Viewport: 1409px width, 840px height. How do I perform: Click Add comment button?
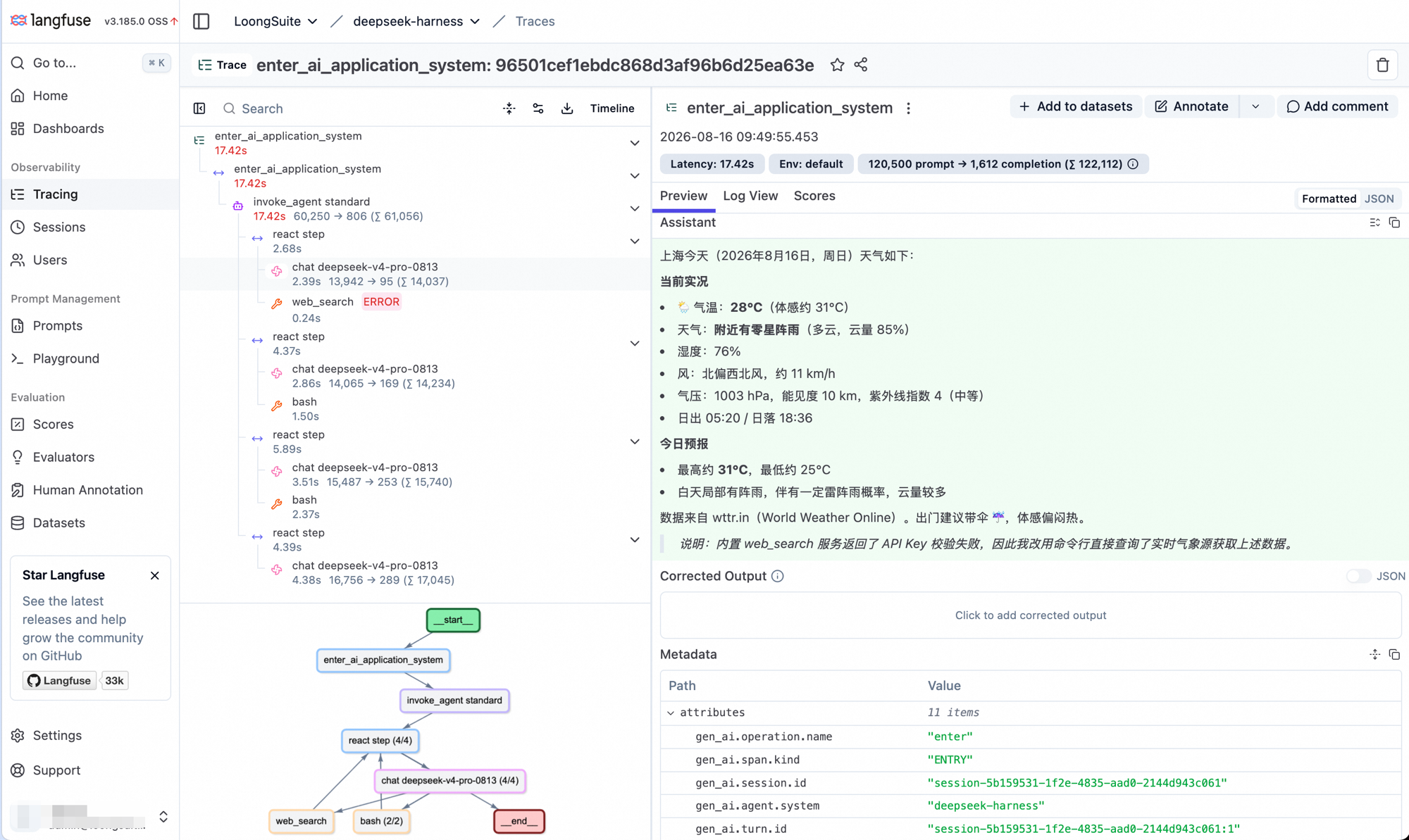pyautogui.click(x=1337, y=106)
